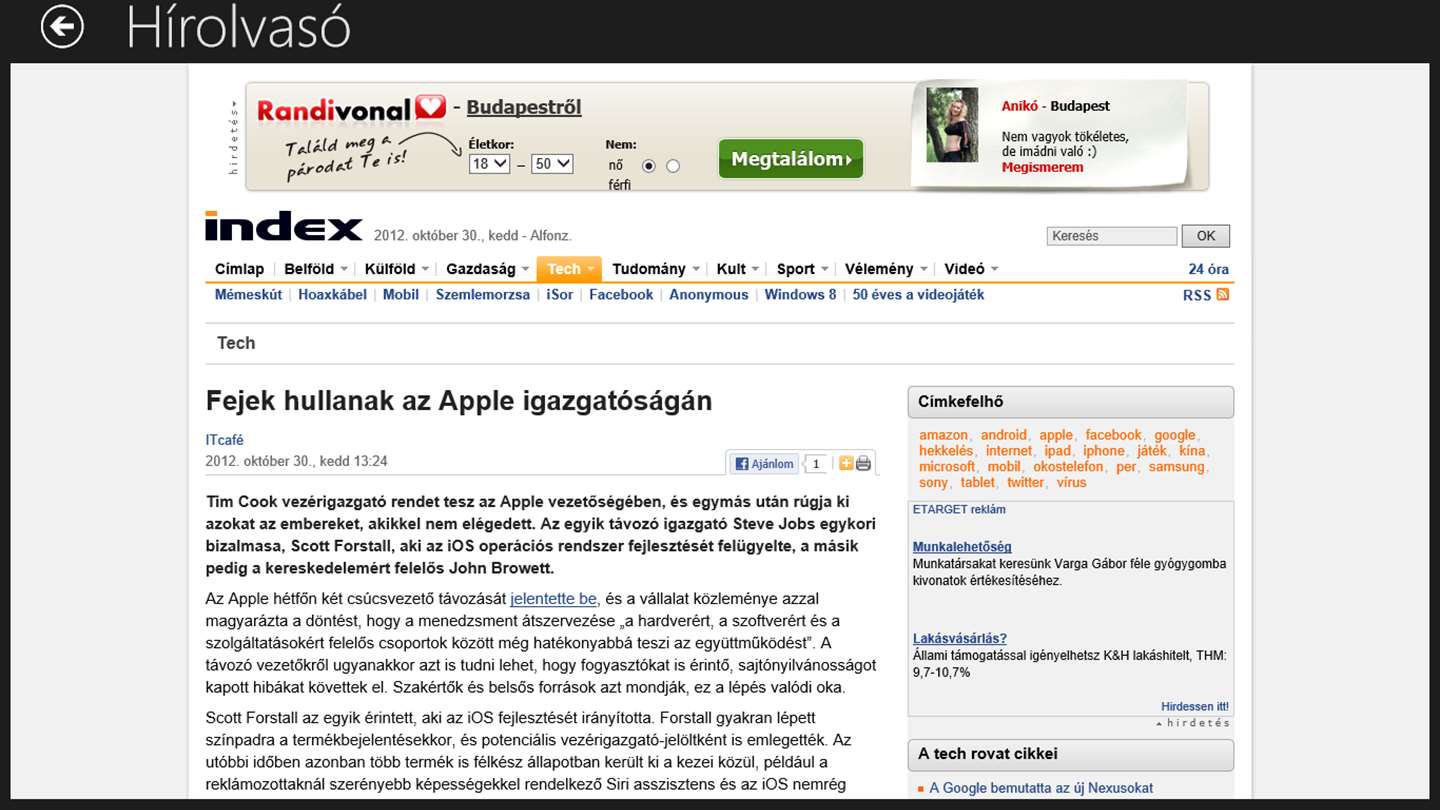1440x810 pixels.
Task: Recommend the article via Facebook Ajánlom
Action: 764,464
